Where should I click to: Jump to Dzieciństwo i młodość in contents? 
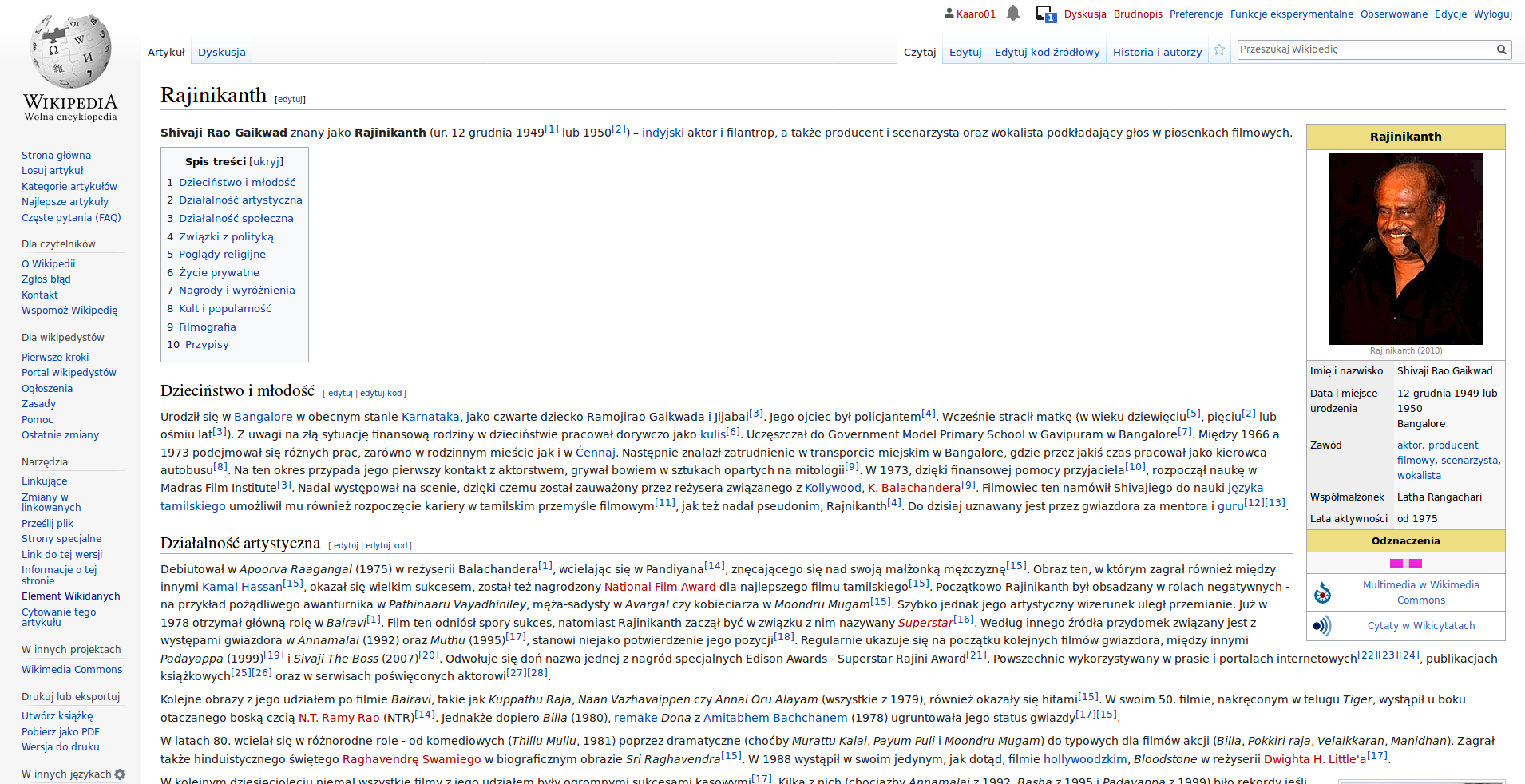pyautogui.click(x=236, y=183)
